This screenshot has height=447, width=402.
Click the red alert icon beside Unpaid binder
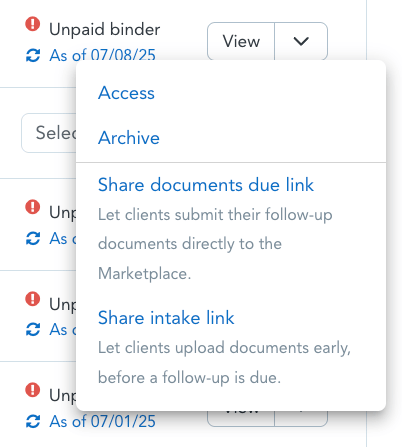point(33,24)
